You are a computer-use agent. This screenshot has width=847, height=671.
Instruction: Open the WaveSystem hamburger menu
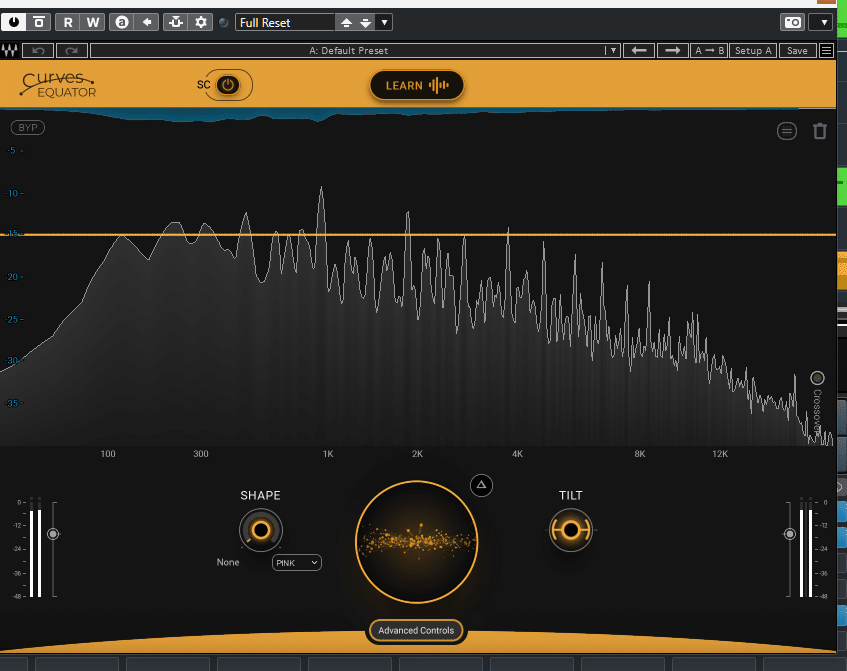(826, 50)
